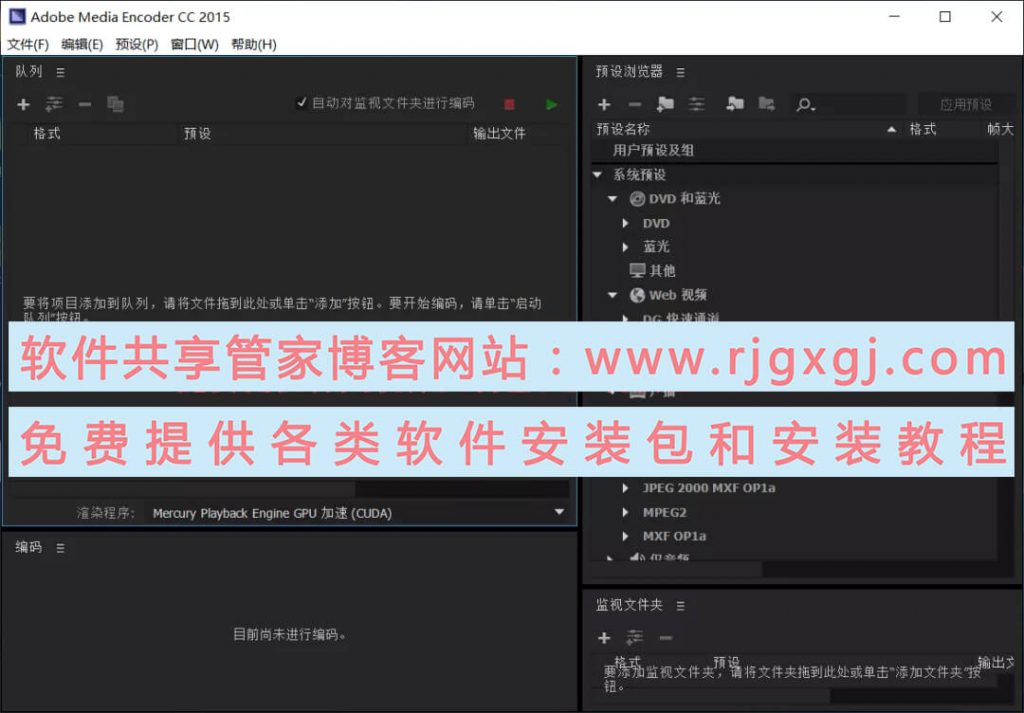Screen dimensions: 1024x713
Task: Open the 编辑(E) menu
Action: pos(82,44)
